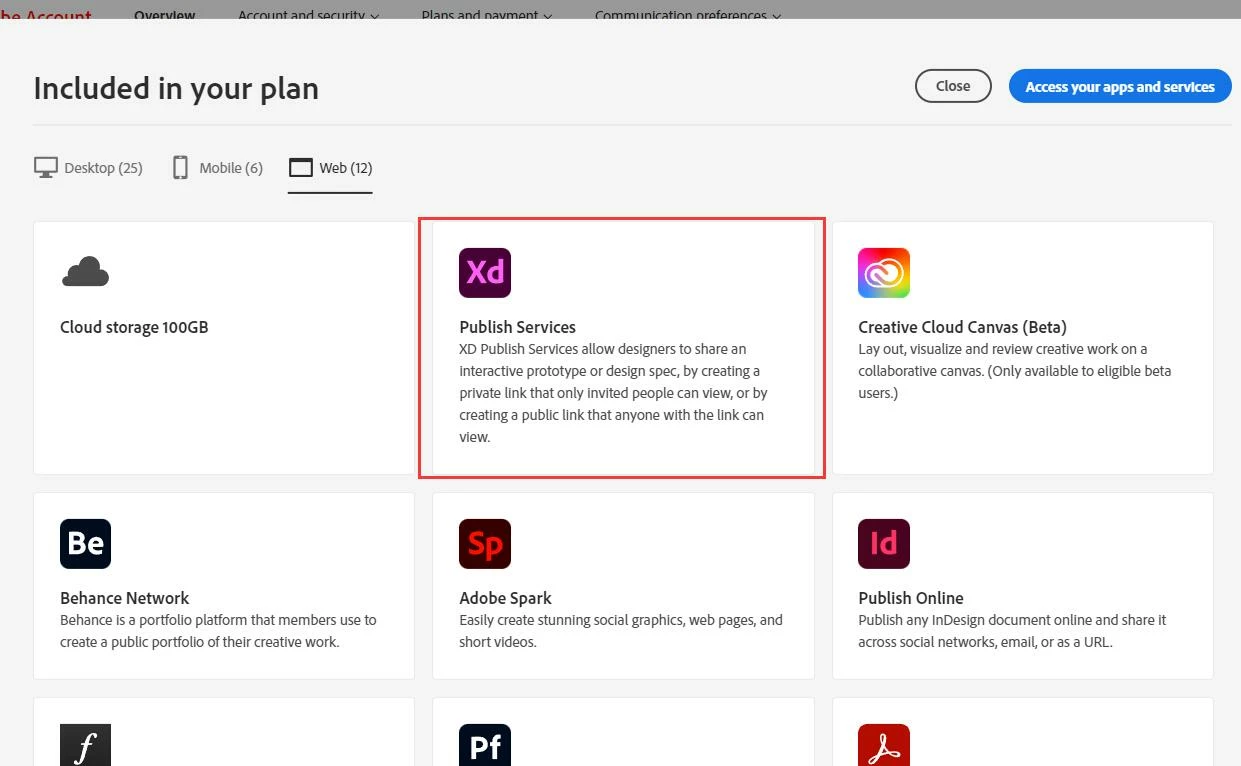Click the Behance Be icon
This screenshot has height=766, width=1241.
(x=85, y=543)
